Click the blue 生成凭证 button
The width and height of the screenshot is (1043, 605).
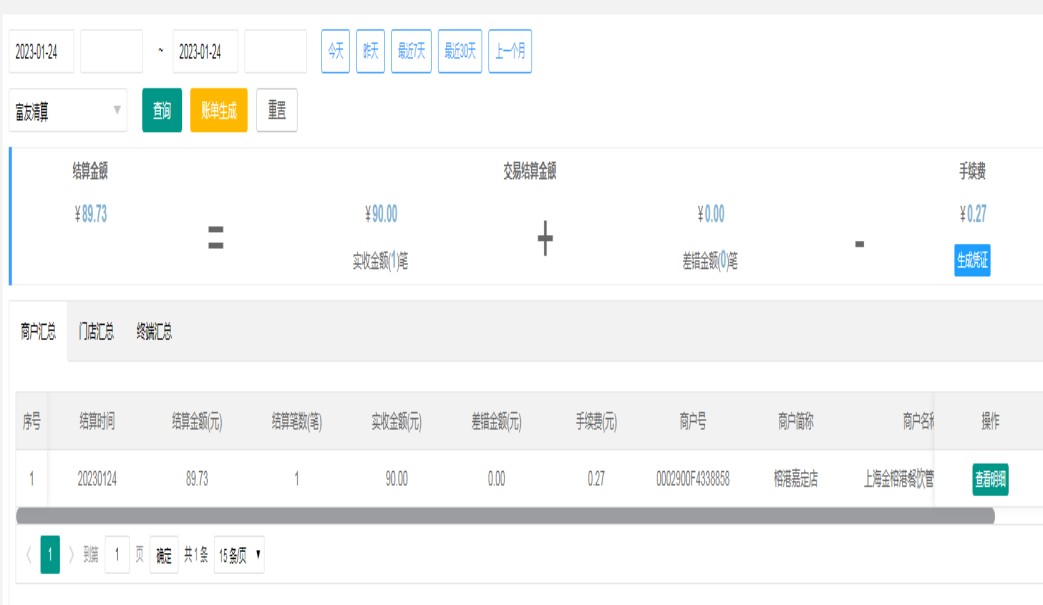[972, 260]
